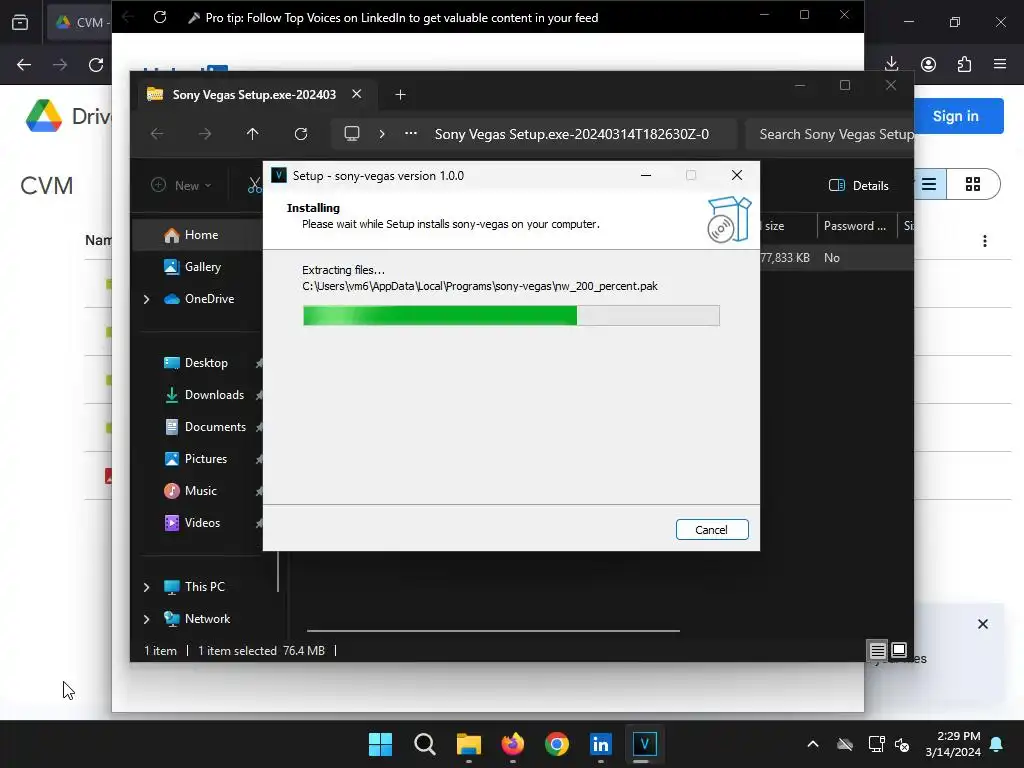Open the Downloads quick access folder
1024x768 pixels.
204,395
